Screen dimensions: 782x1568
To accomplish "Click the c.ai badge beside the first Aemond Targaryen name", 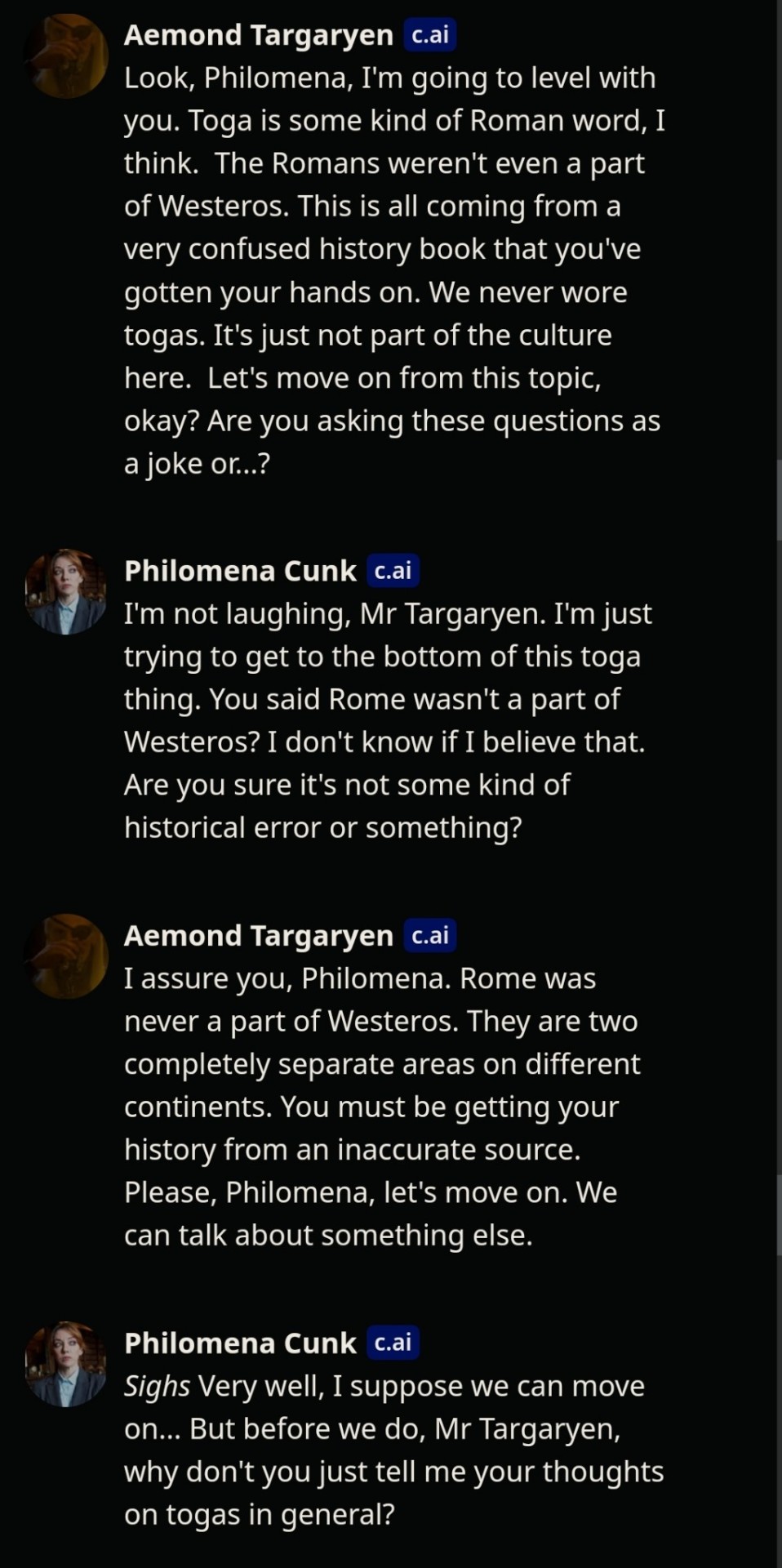I will tap(430, 35).
